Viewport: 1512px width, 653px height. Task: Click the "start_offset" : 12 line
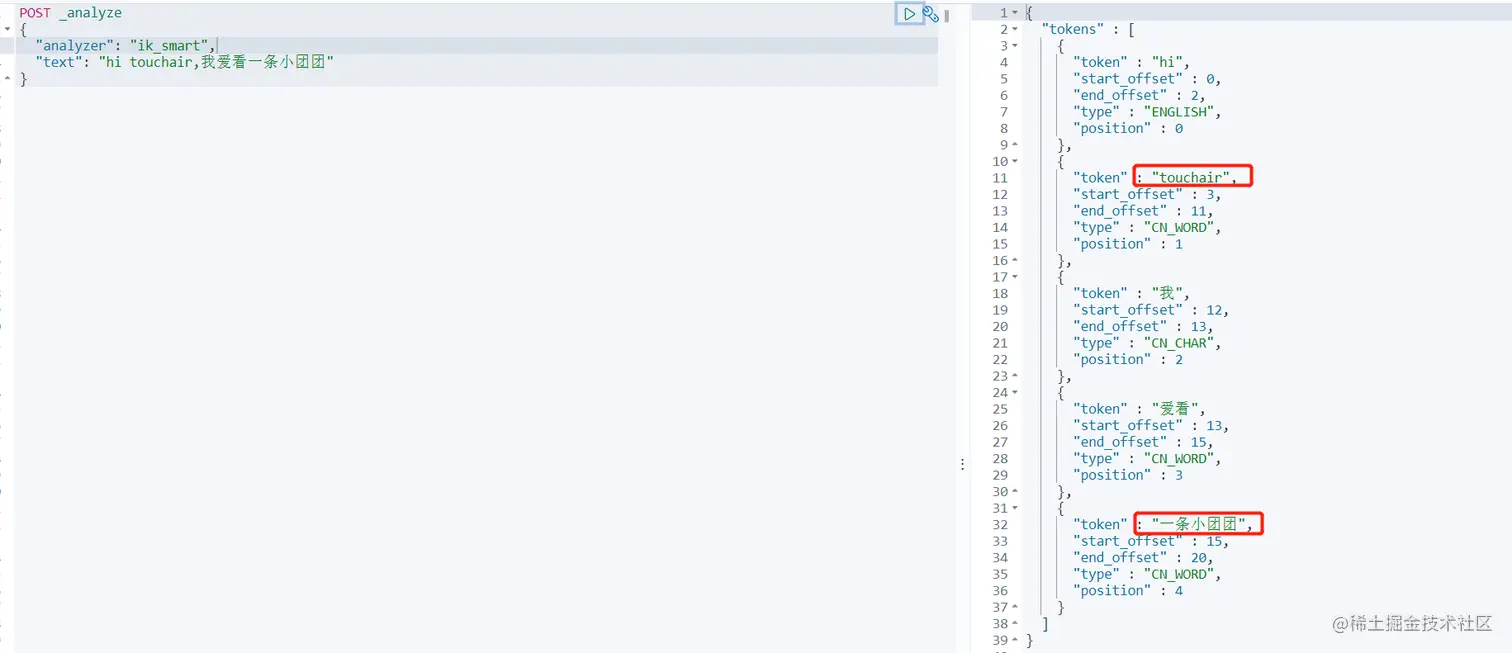[x=1151, y=310]
